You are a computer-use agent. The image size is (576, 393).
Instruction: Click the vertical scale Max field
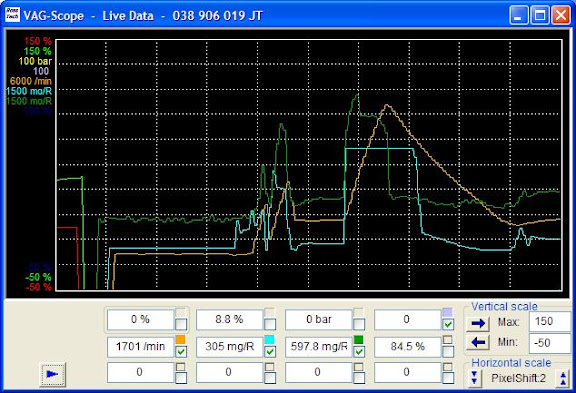click(x=550, y=322)
